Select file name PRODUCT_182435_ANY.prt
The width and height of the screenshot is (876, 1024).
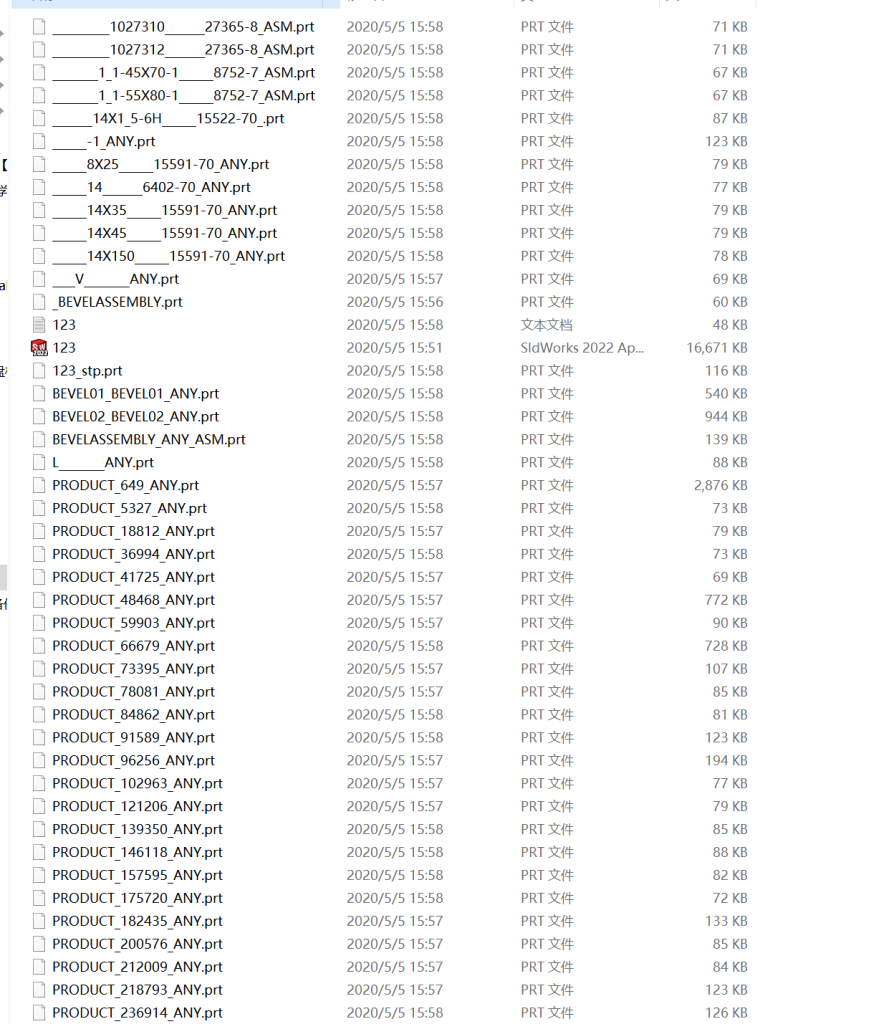click(x=137, y=921)
